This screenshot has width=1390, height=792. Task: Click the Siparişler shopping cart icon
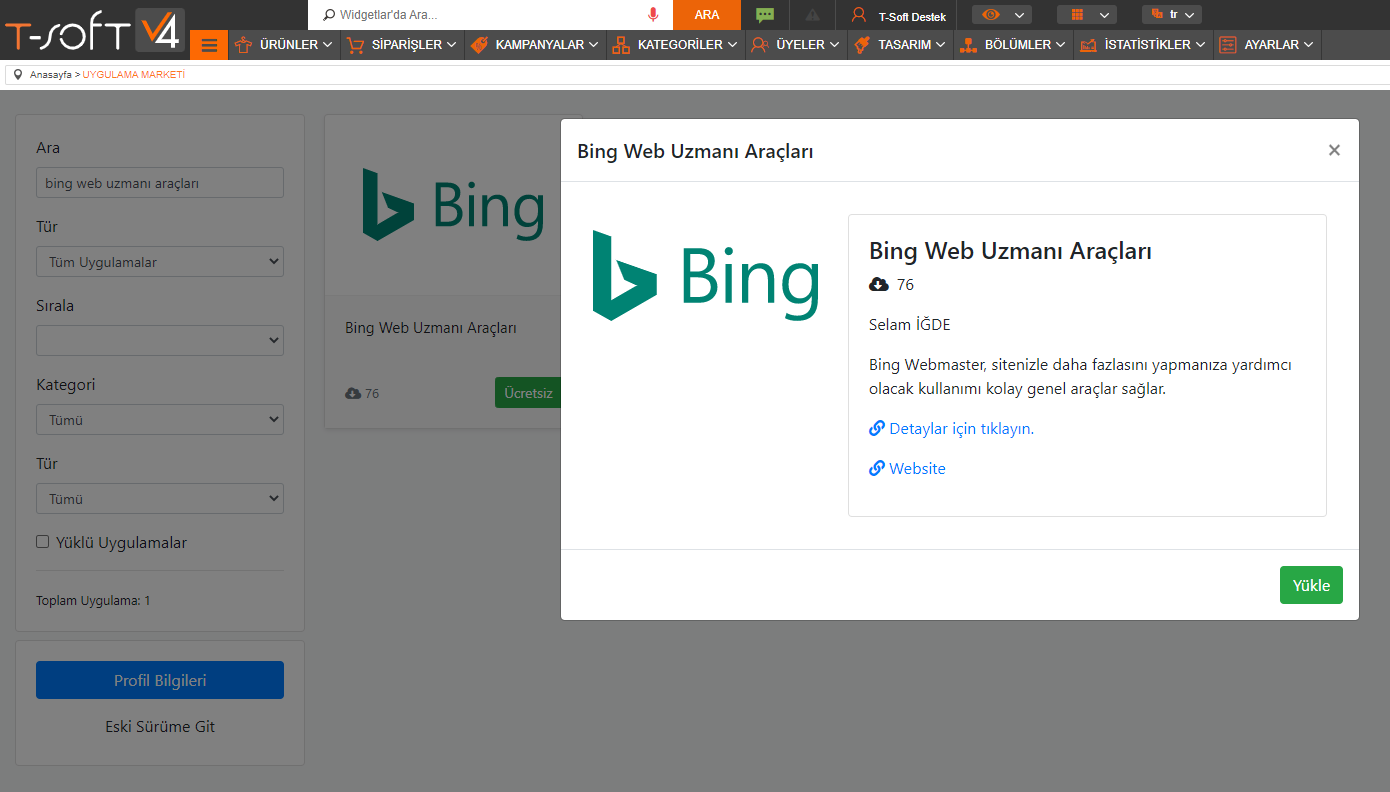[x=355, y=45]
